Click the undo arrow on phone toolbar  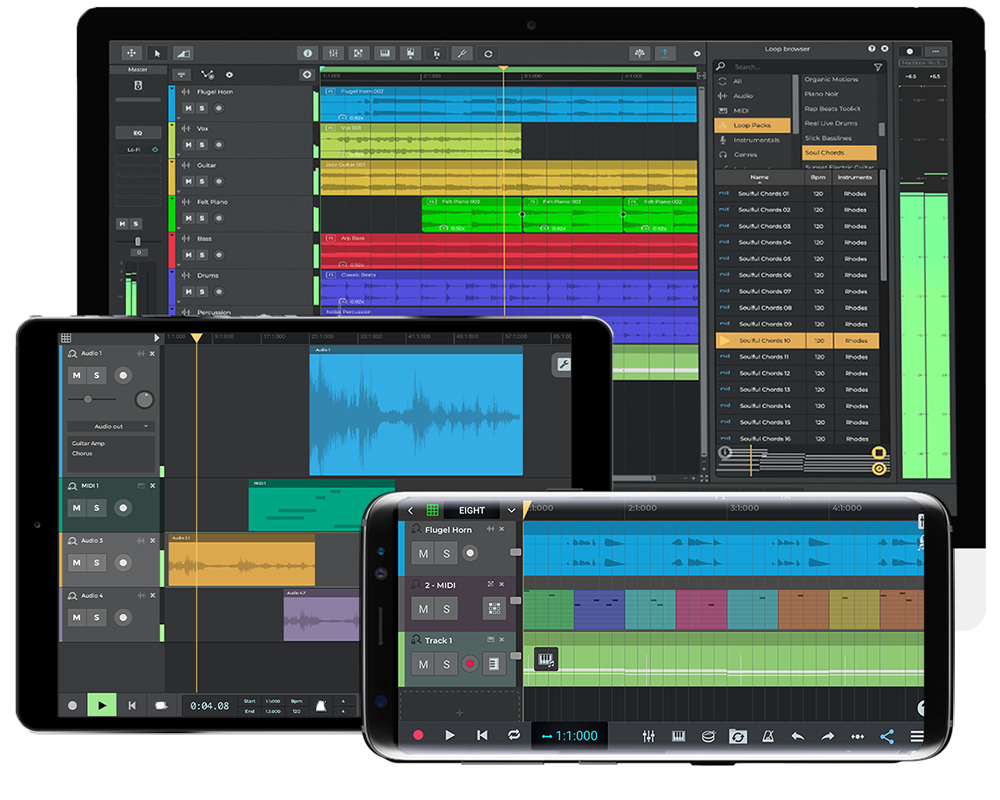tap(797, 736)
